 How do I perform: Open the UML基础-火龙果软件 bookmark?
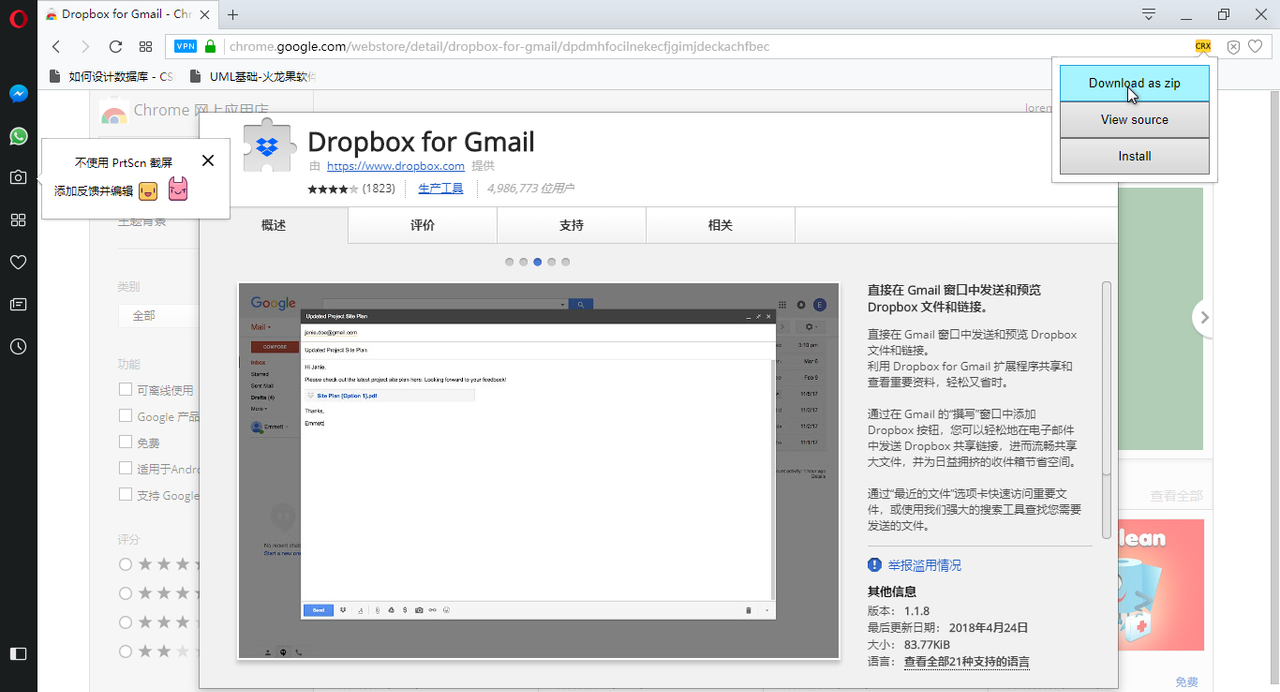tap(254, 76)
